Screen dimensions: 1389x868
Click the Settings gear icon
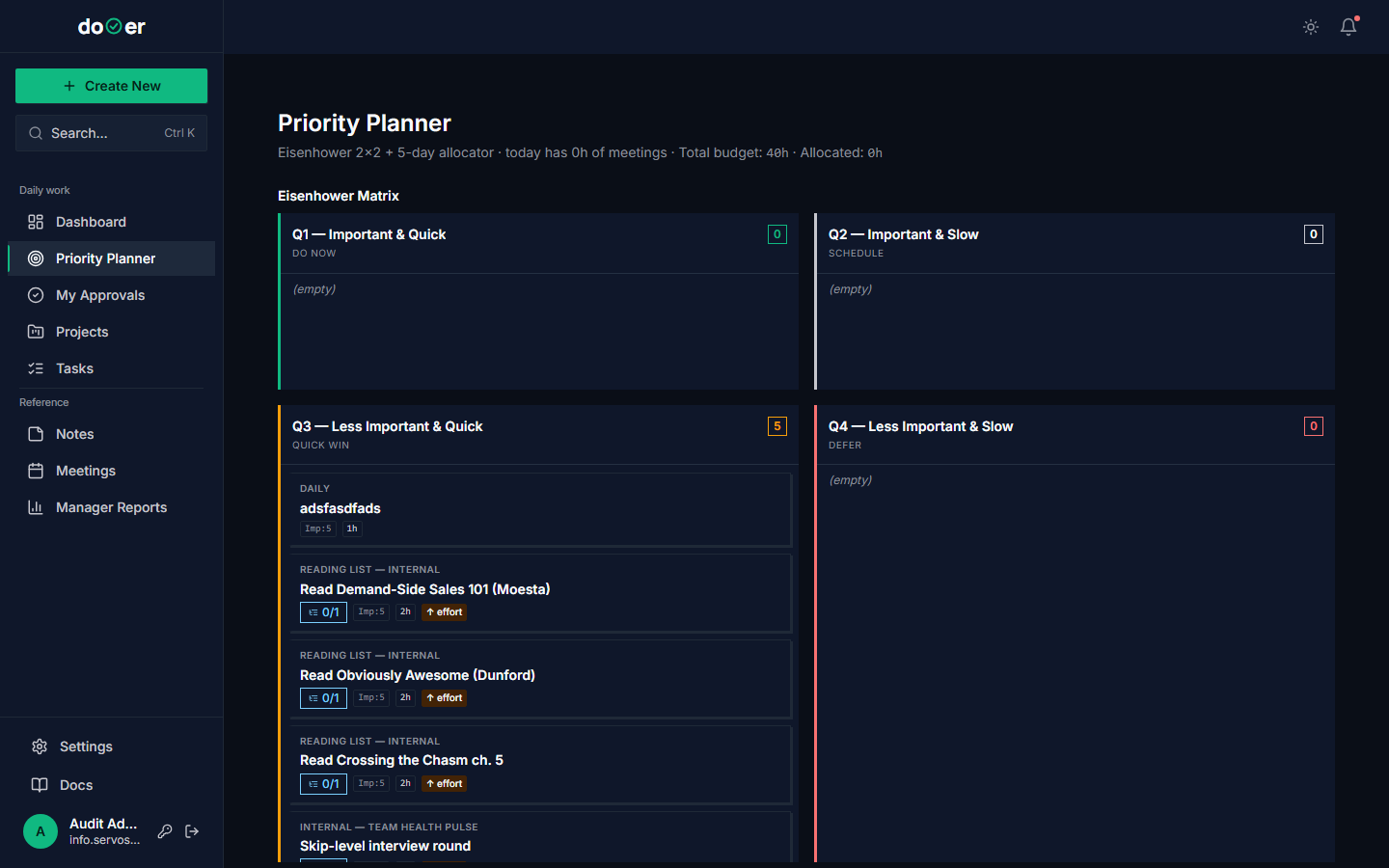(40, 746)
